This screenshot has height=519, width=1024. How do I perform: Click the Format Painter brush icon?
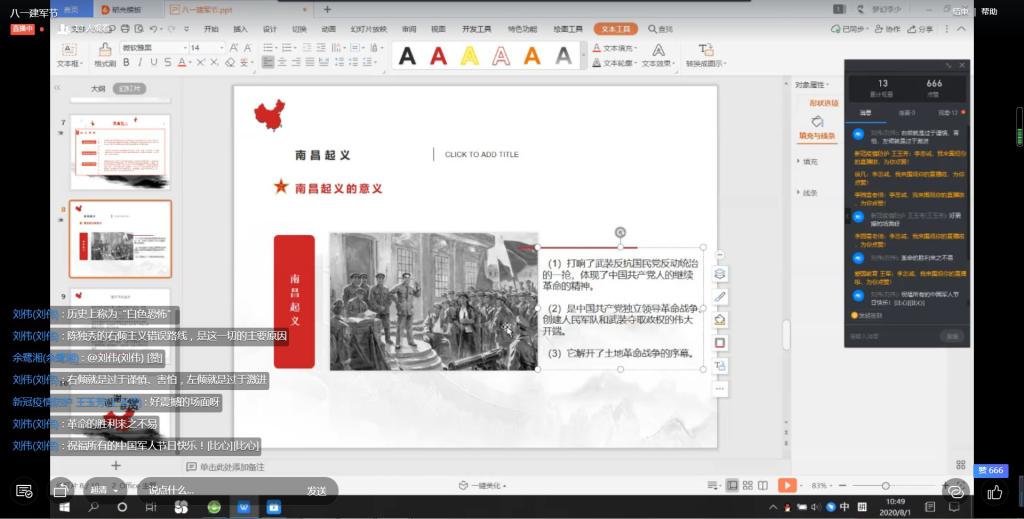tap(104, 50)
